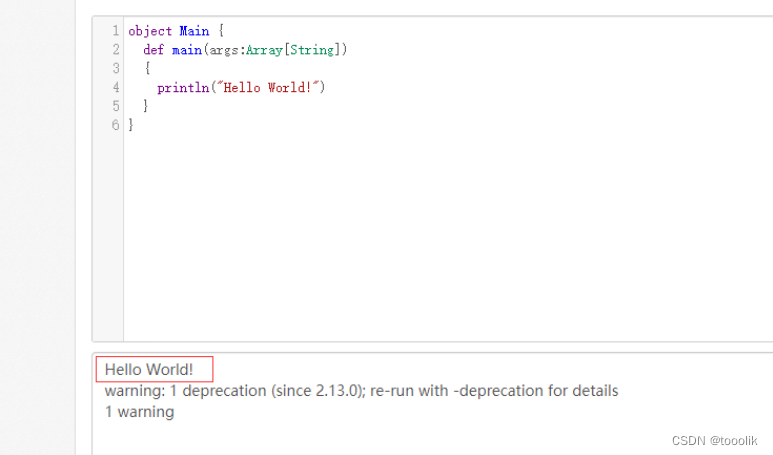Click the 'Hello World!' output text
The width and height of the screenshot is (773, 455).
tap(149, 369)
